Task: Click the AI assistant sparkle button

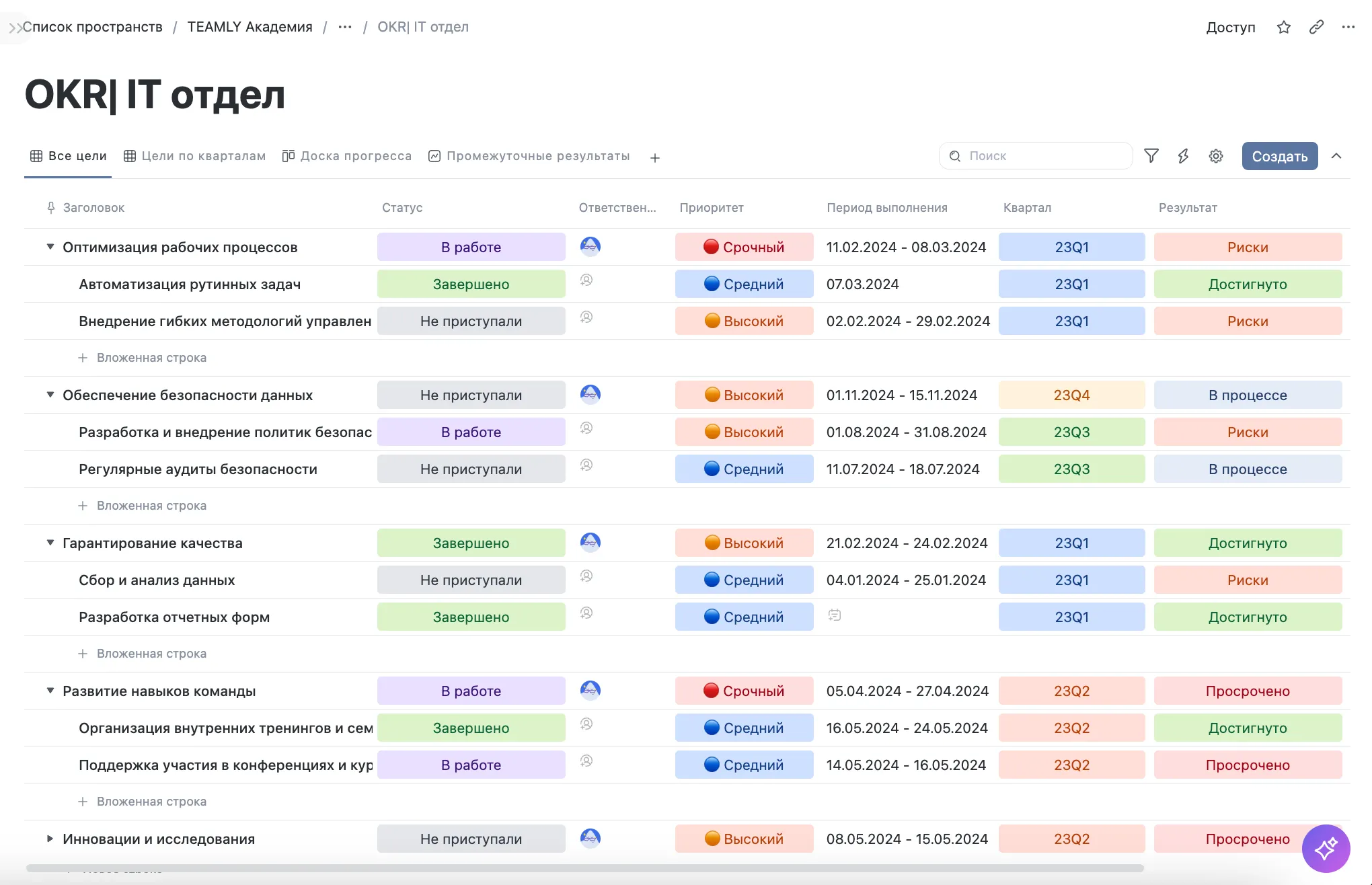Action: 1326,848
